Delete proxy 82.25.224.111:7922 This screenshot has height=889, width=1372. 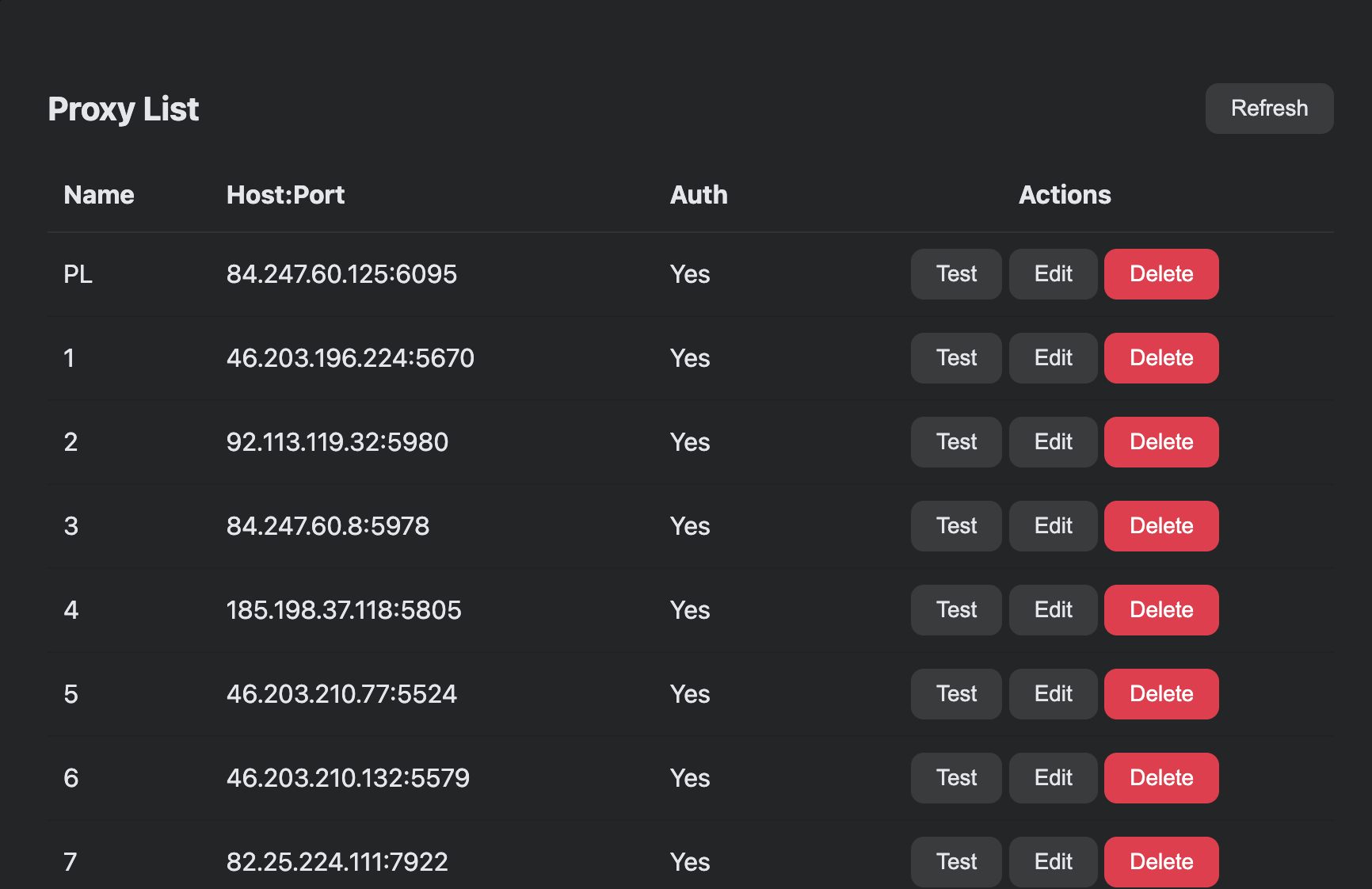click(x=1161, y=861)
